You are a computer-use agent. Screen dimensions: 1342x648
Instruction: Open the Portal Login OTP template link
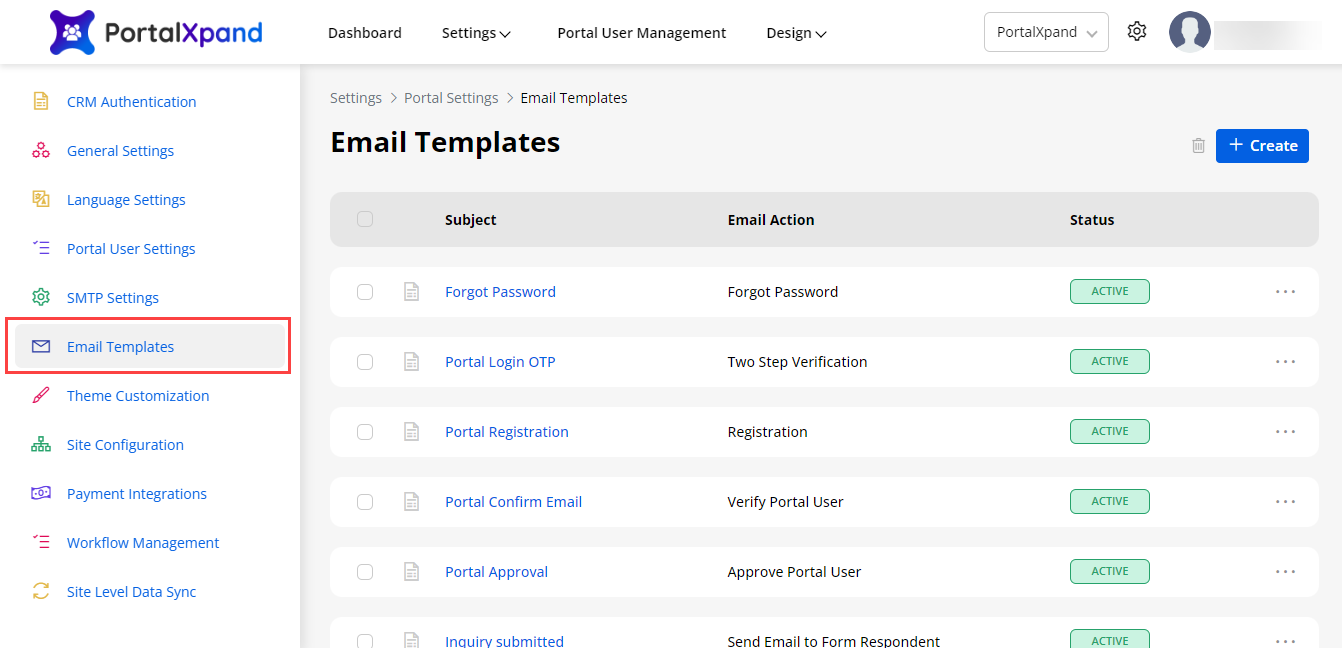(x=500, y=362)
